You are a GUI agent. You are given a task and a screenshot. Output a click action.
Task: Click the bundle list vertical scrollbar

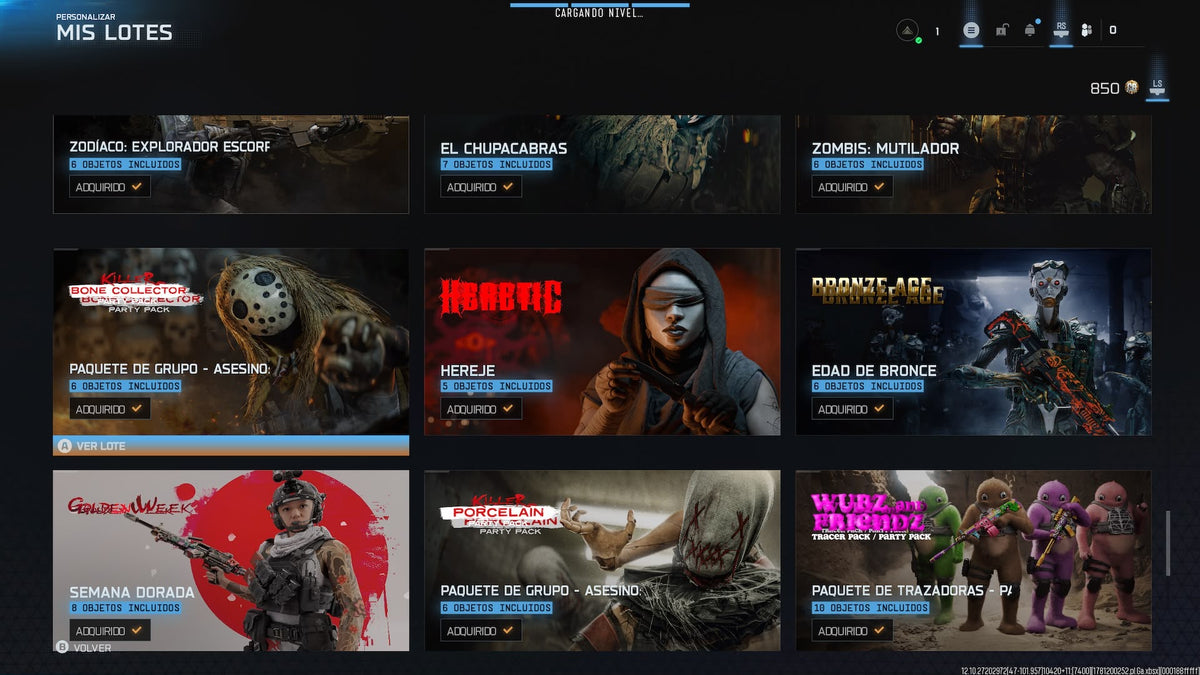pos(1167,543)
